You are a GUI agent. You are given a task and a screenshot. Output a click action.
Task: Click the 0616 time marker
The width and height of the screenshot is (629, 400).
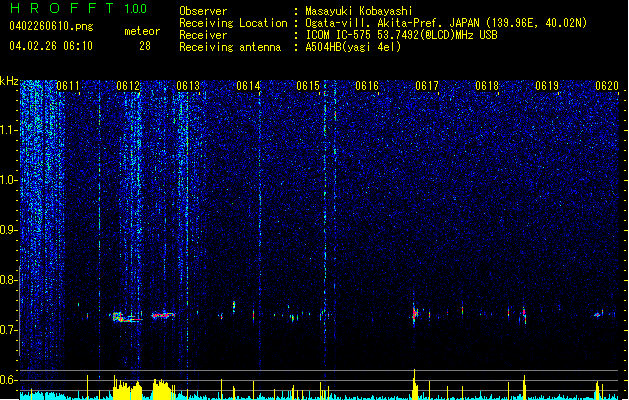367,86
